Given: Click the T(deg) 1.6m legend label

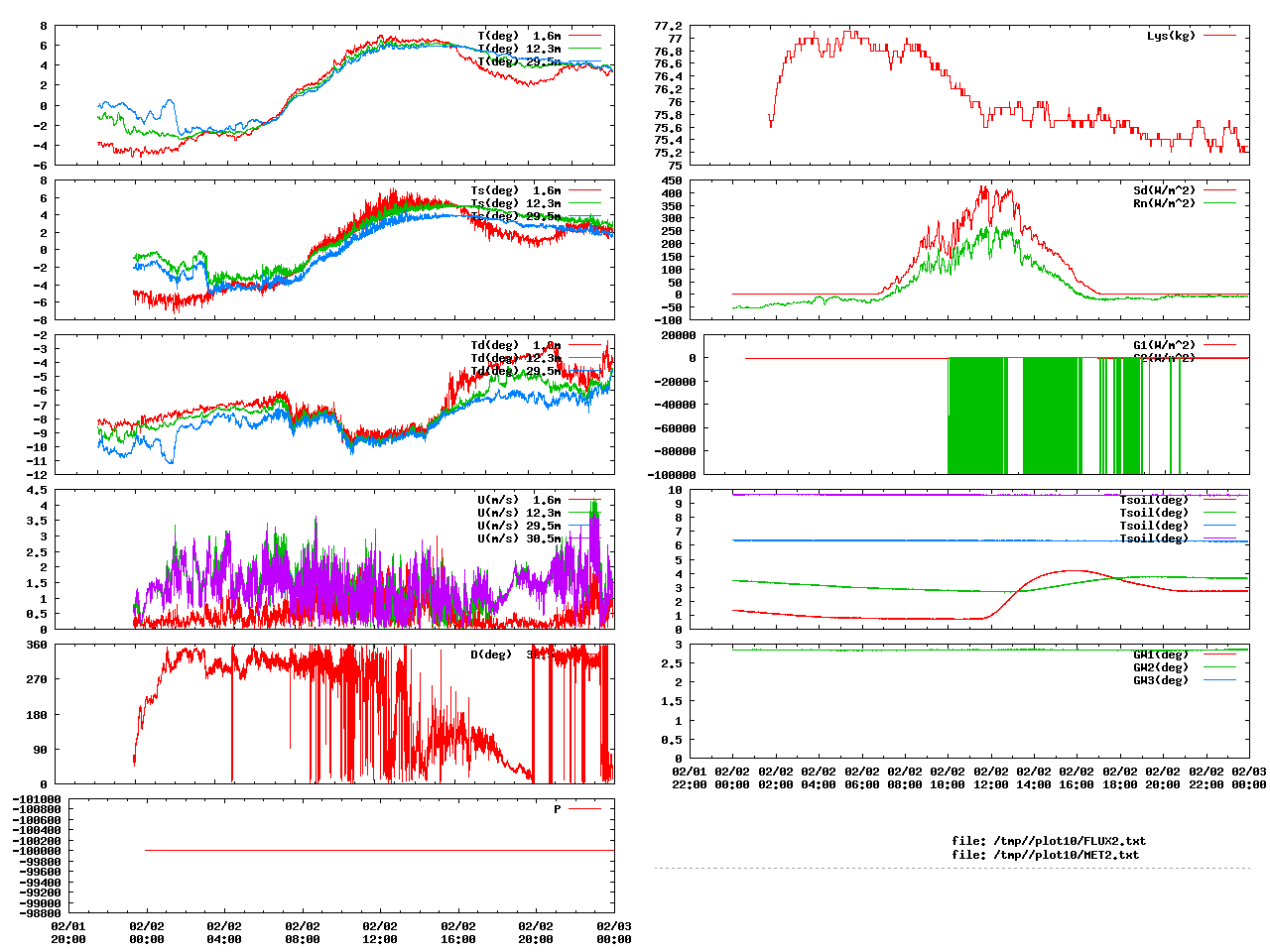Looking at the screenshot, I should tap(519, 36).
